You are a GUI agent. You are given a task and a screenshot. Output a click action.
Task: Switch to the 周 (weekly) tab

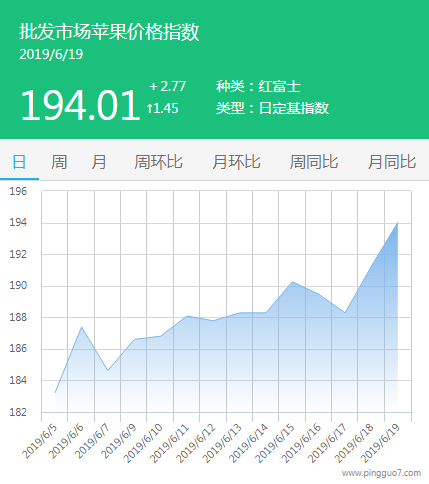tap(59, 162)
